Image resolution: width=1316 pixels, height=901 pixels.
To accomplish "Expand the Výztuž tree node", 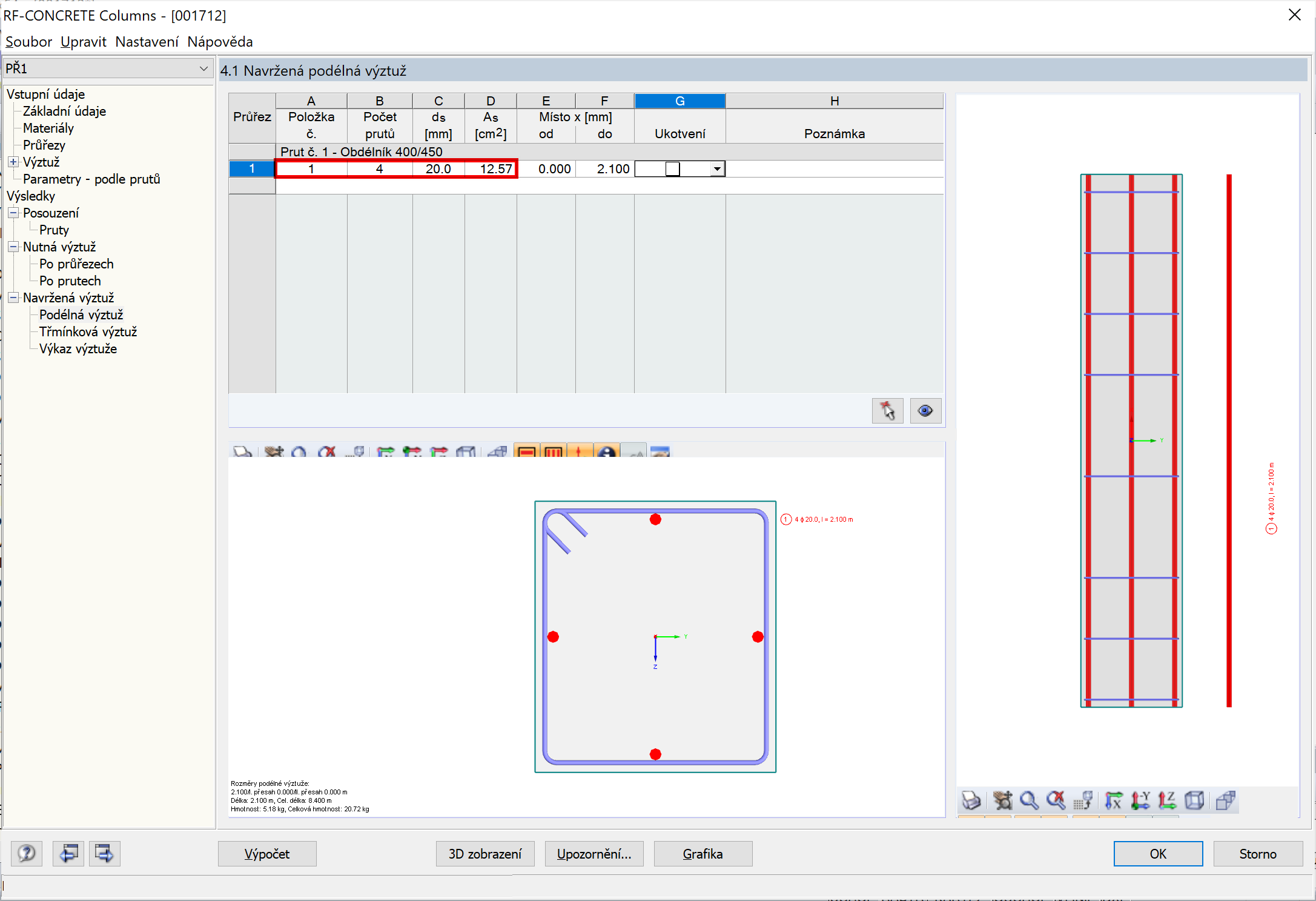I will [x=13, y=162].
